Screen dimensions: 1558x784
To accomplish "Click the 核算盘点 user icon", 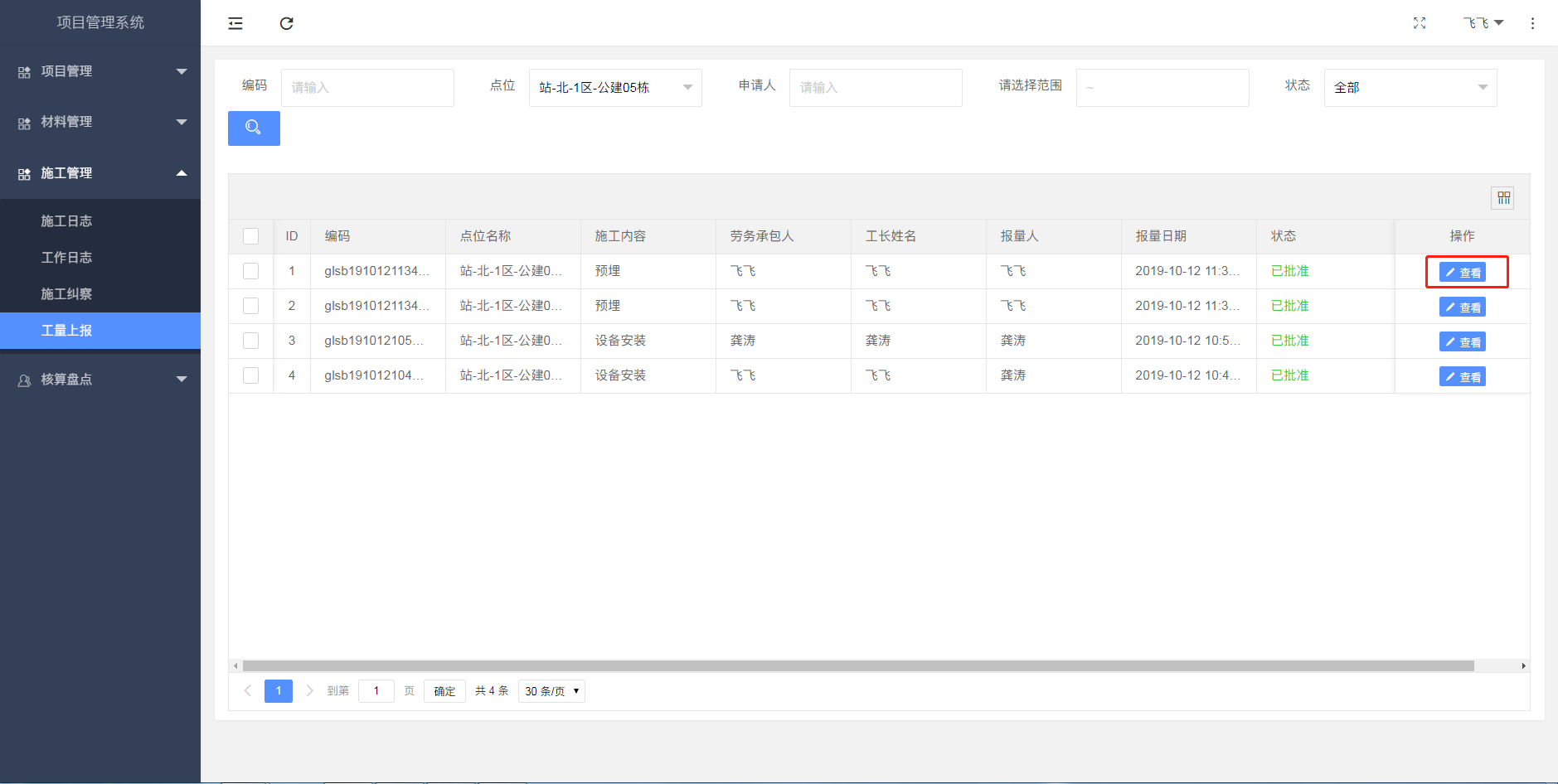I will (x=24, y=380).
